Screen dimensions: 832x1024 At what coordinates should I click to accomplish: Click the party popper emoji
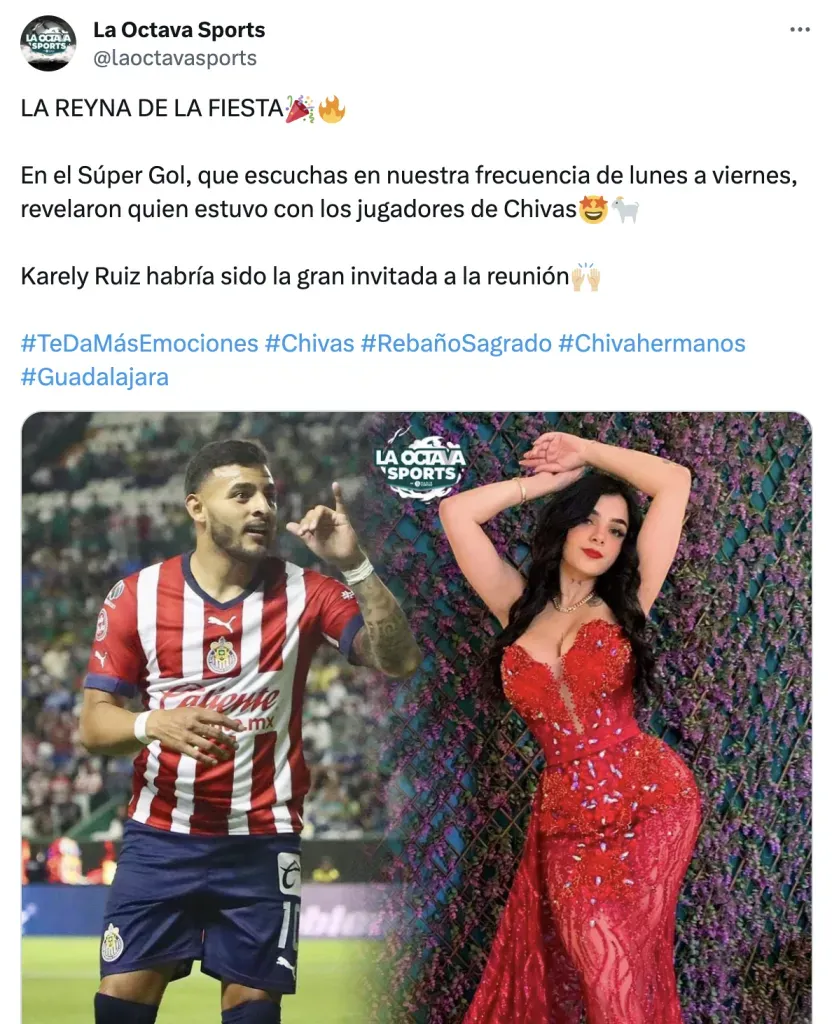(300, 108)
